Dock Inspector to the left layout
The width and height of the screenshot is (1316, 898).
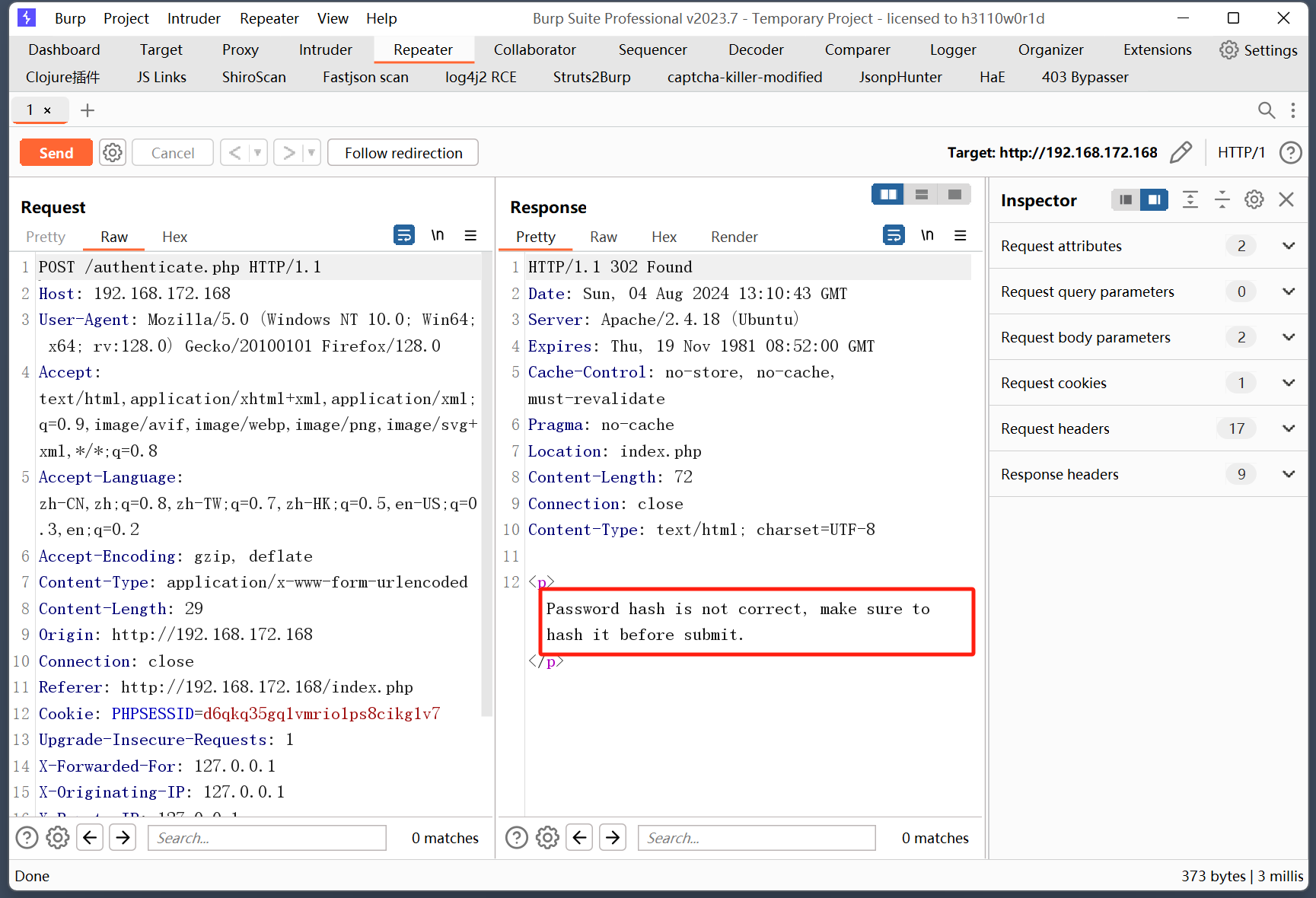tap(1126, 199)
